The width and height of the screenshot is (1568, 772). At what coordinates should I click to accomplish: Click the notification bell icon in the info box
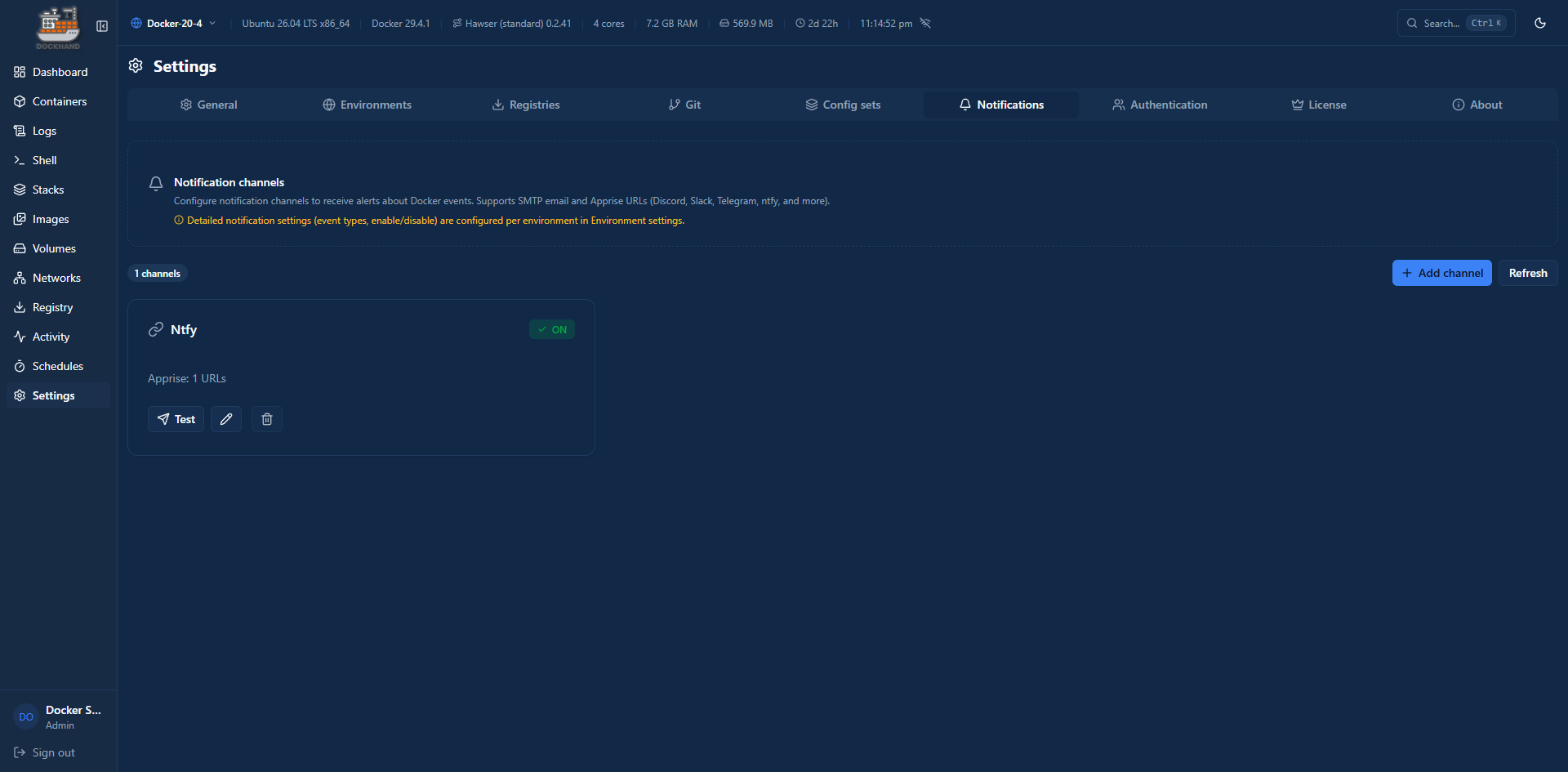pos(156,183)
